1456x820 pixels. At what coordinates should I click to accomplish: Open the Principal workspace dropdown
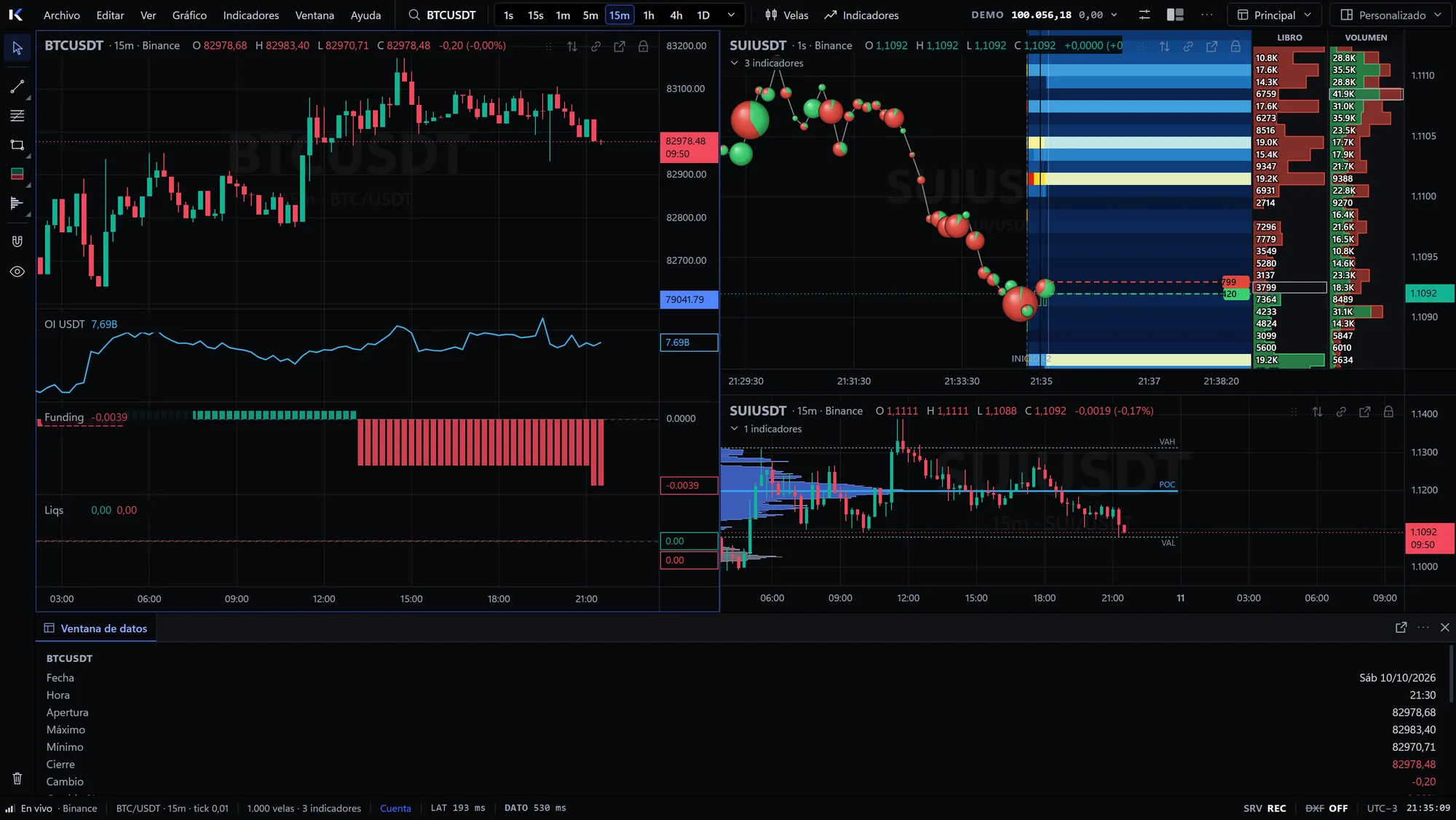[1274, 15]
